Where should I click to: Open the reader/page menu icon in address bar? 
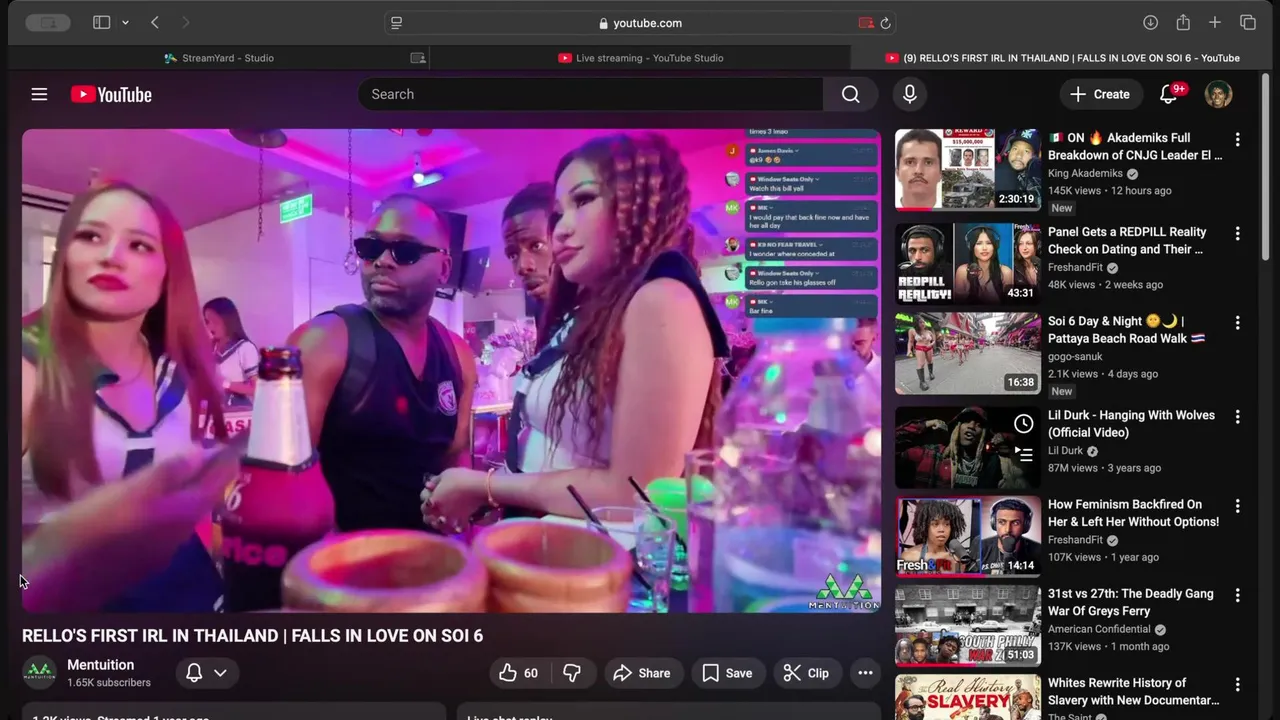pyautogui.click(x=397, y=23)
